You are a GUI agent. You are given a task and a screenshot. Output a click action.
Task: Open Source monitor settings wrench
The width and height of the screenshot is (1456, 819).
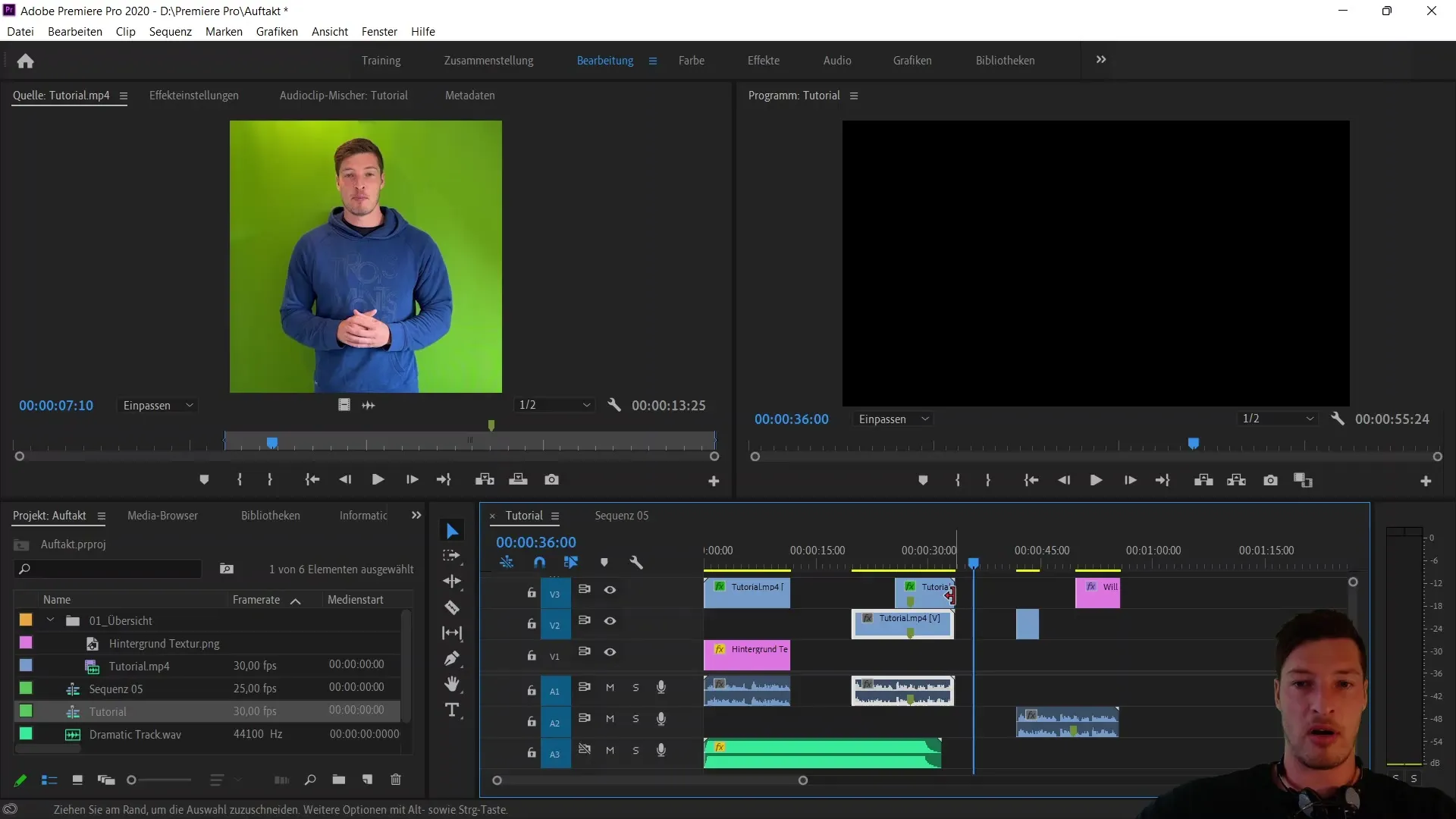point(614,405)
